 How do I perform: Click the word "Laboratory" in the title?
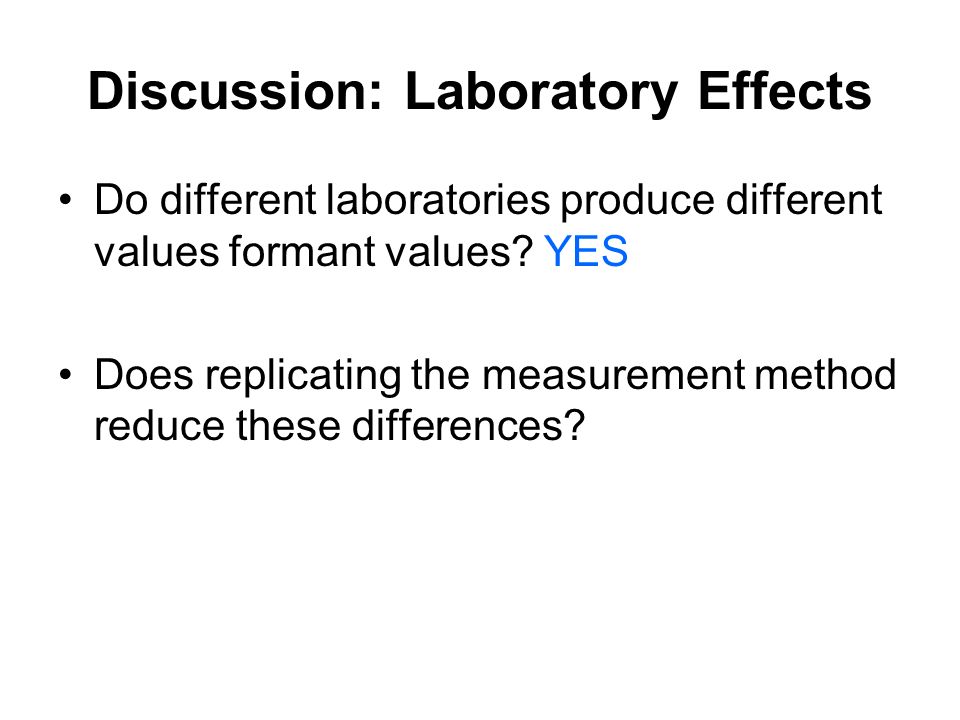click(542, 93)
